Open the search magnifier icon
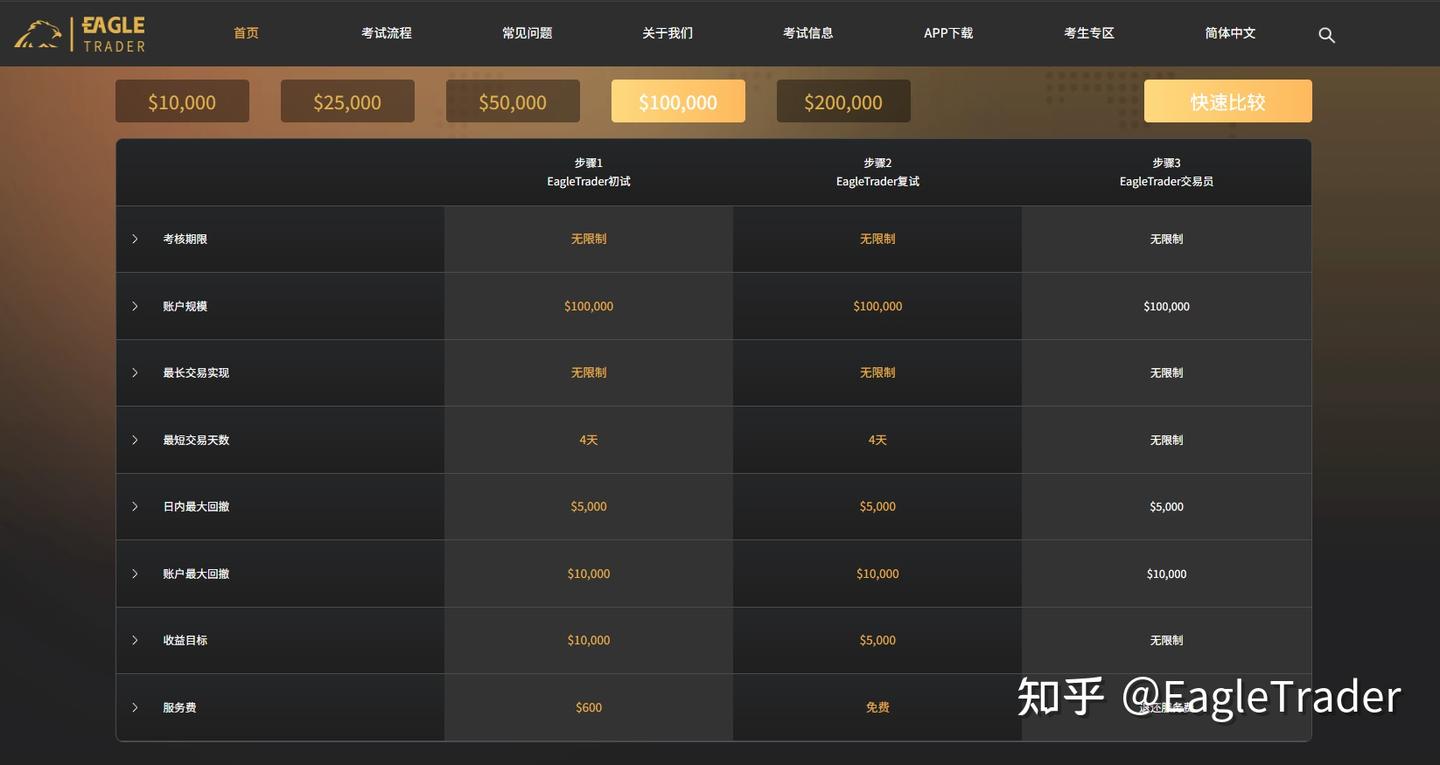This screenshot has width=1440, height=765. point(1327,35)
